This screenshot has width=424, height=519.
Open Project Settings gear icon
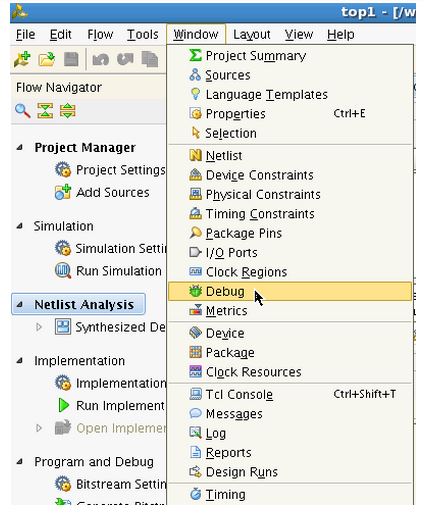(63, 170)
